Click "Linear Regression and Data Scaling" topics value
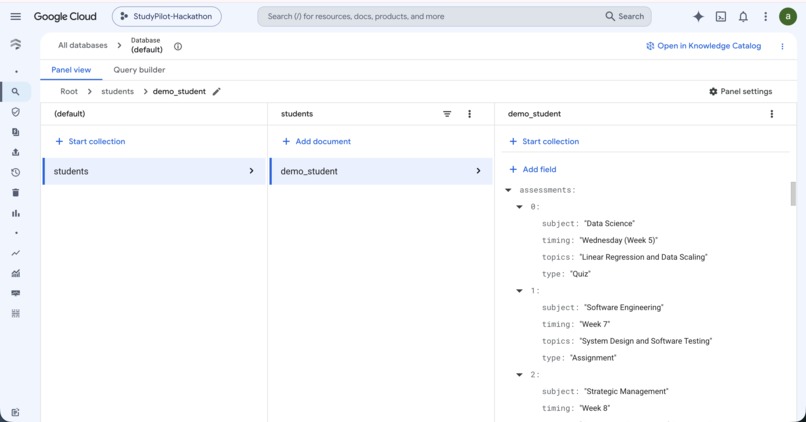The height and width of the screenshot is (422, 806). click(644, 257)
